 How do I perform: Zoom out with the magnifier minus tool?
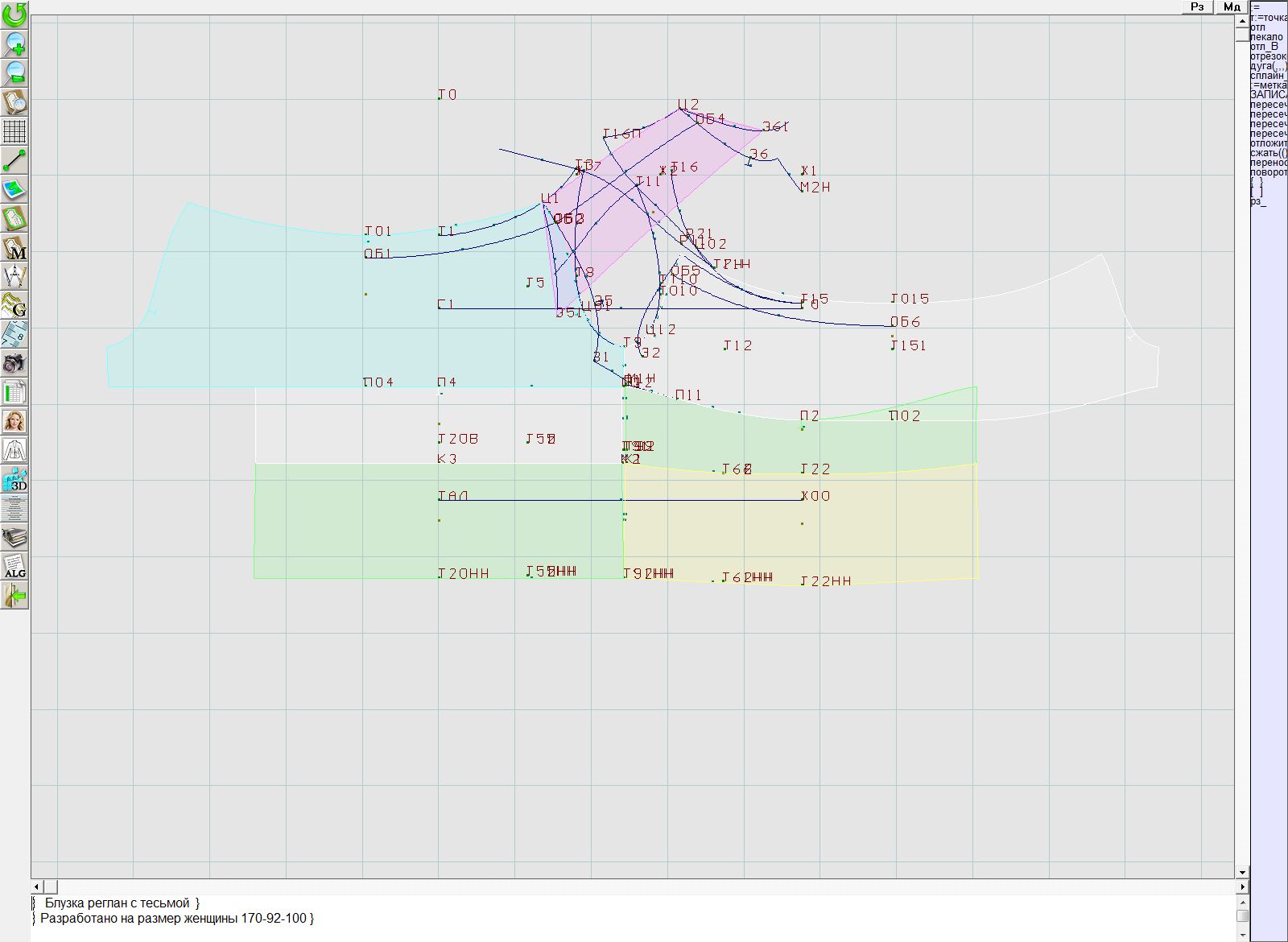[x=14, y=72]
